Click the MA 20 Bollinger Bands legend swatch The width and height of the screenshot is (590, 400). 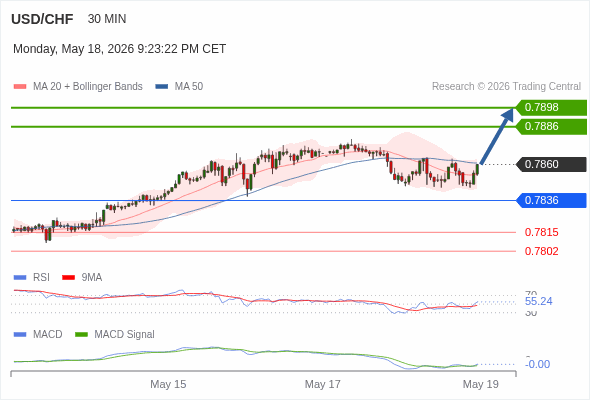tap(20, 87)
